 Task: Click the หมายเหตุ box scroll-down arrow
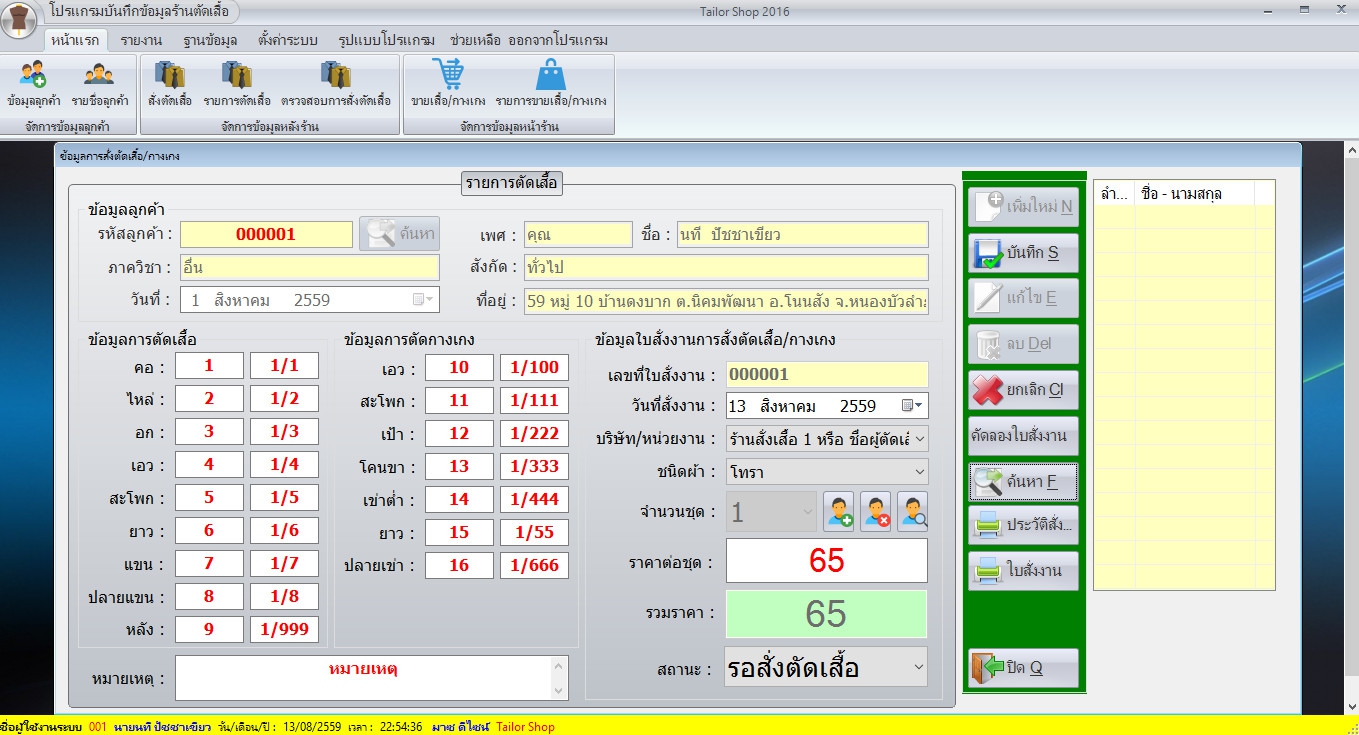[559, 690]
